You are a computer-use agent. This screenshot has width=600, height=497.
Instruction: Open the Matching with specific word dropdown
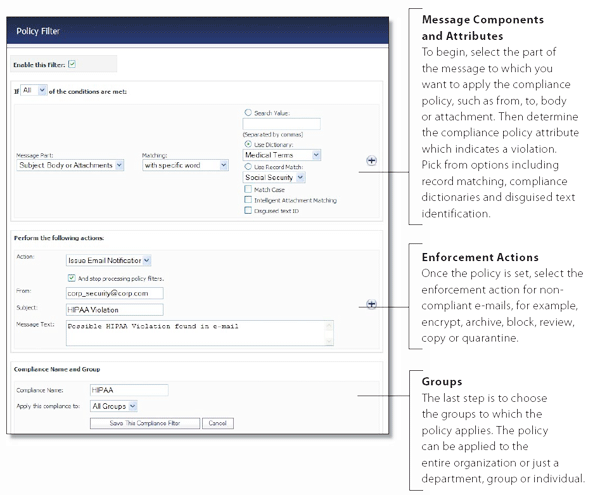[x=185, y=165]
